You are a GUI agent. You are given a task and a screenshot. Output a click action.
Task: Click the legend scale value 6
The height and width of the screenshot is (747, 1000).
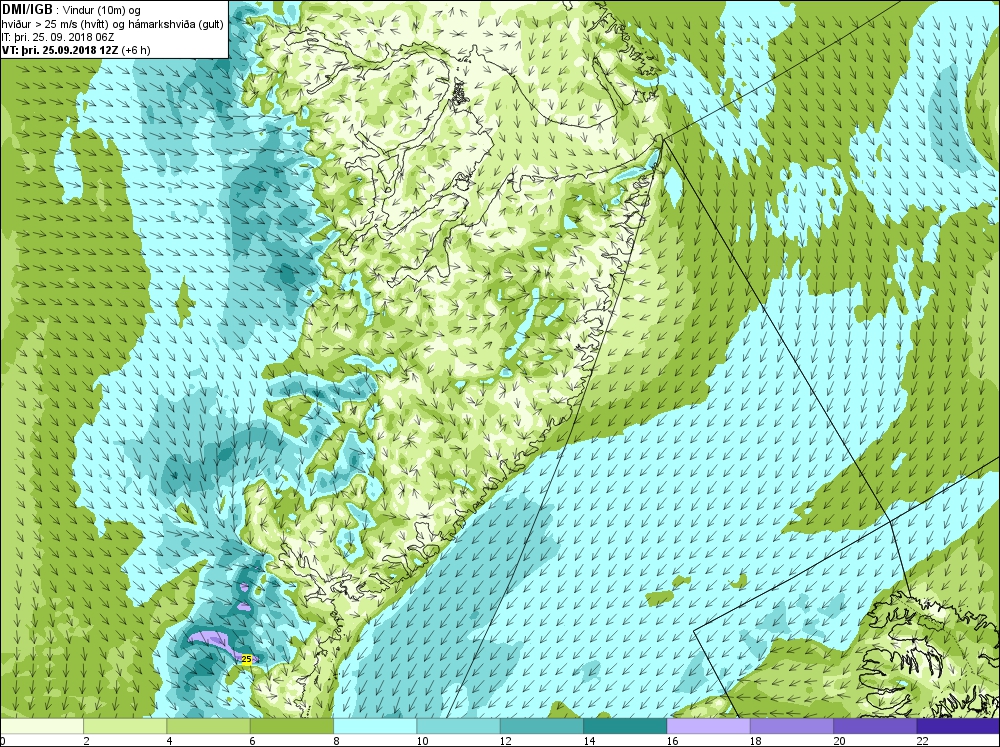[253, 741]
